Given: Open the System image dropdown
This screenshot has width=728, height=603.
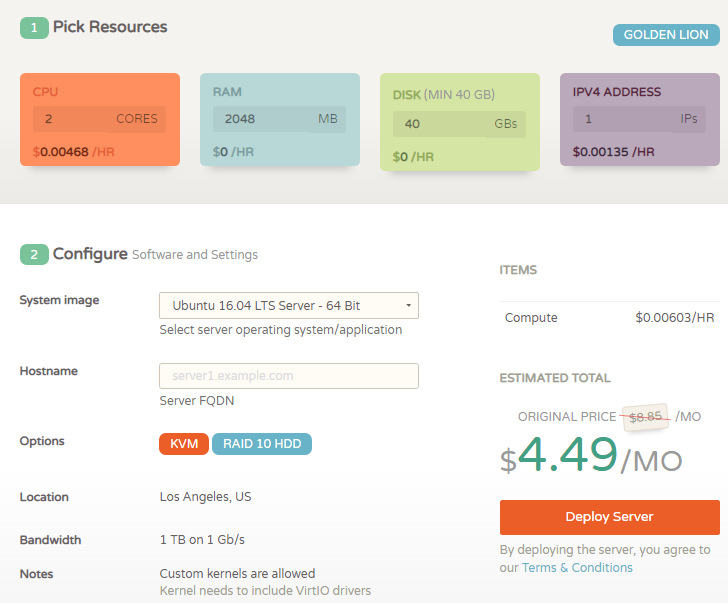Looking at the screenshot, I should point(288,305).
